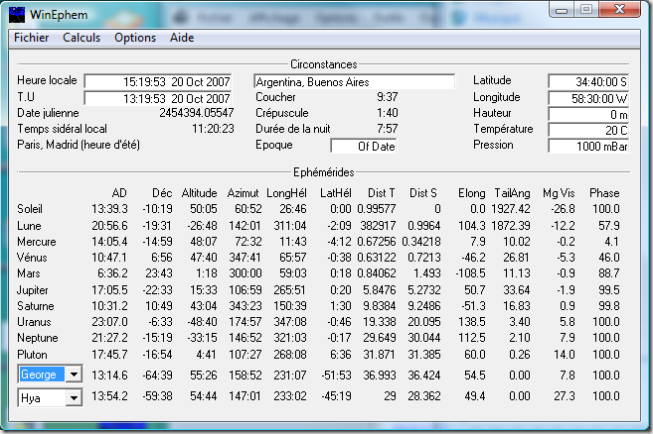This screenshot has width=653, height=434.
Task: Open the Options menu
Action: [135, 38]
